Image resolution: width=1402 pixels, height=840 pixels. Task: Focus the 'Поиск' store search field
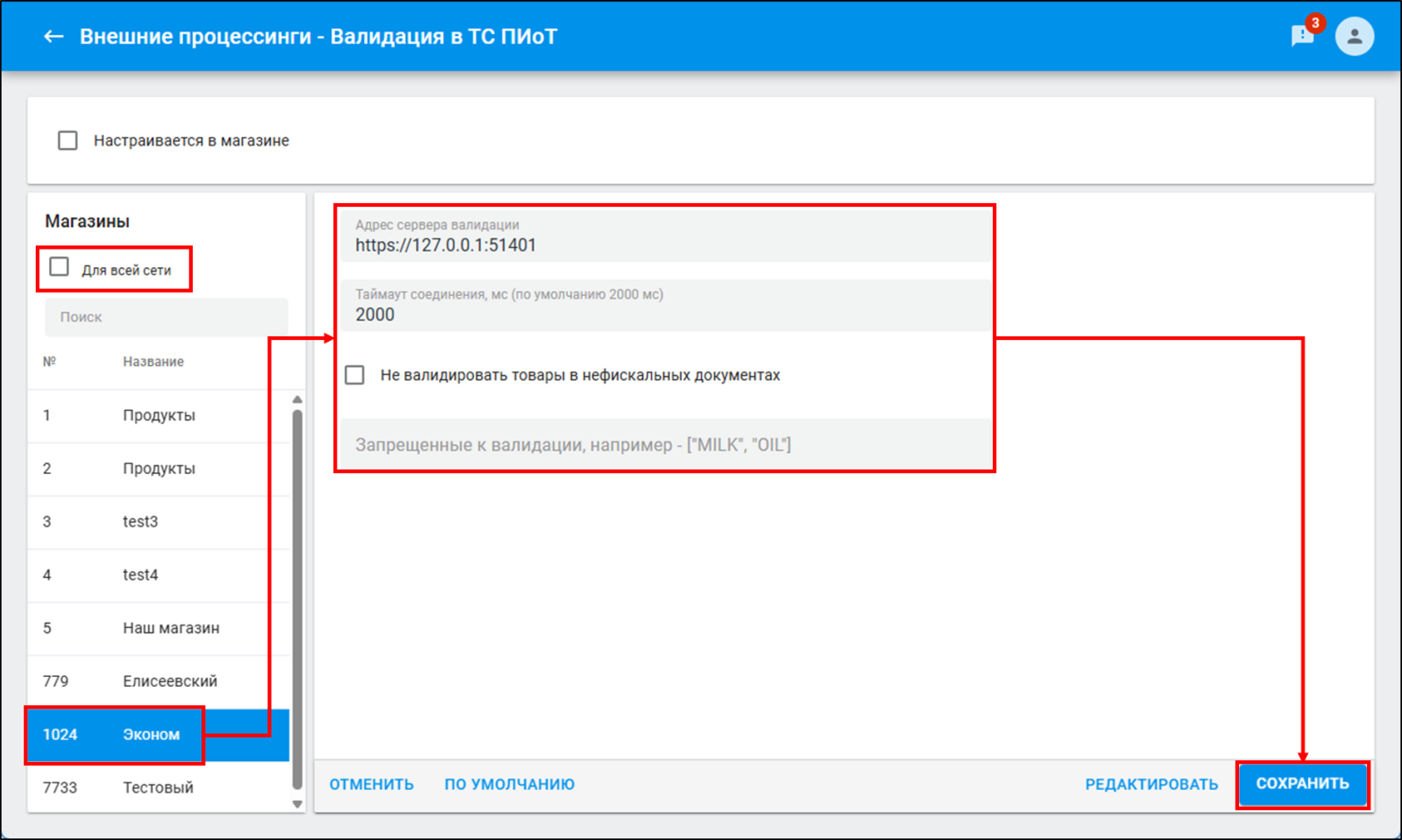166,317
